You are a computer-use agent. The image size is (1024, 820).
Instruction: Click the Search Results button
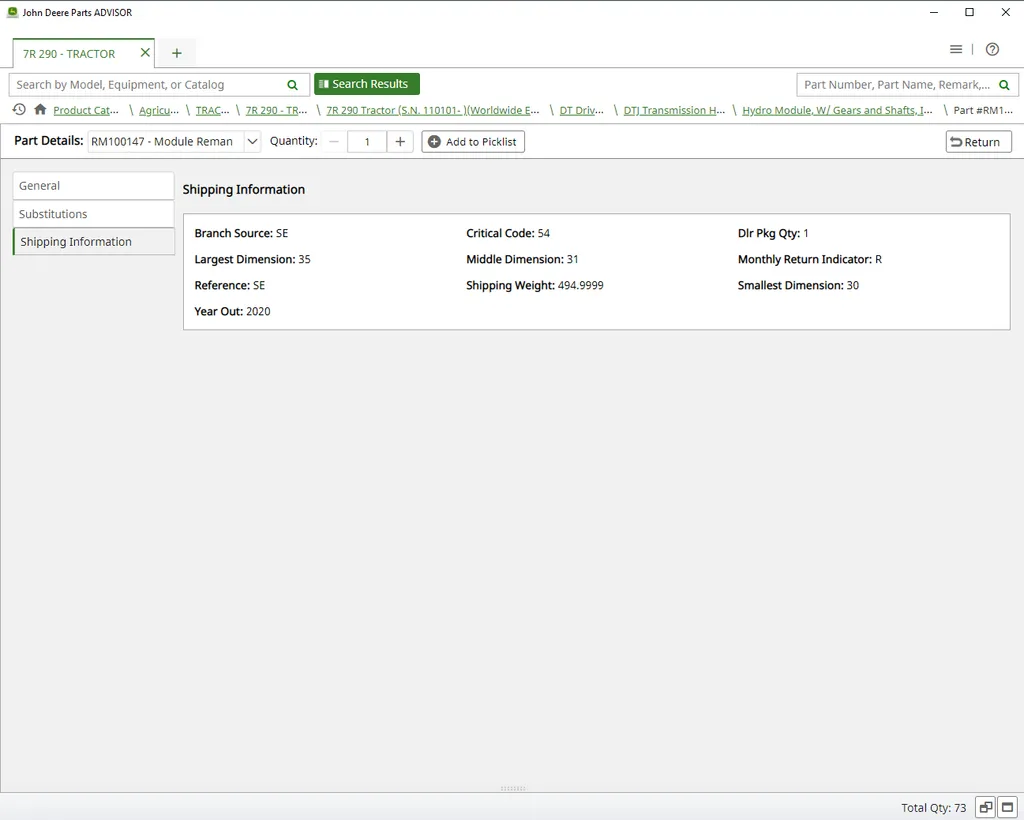366,84
